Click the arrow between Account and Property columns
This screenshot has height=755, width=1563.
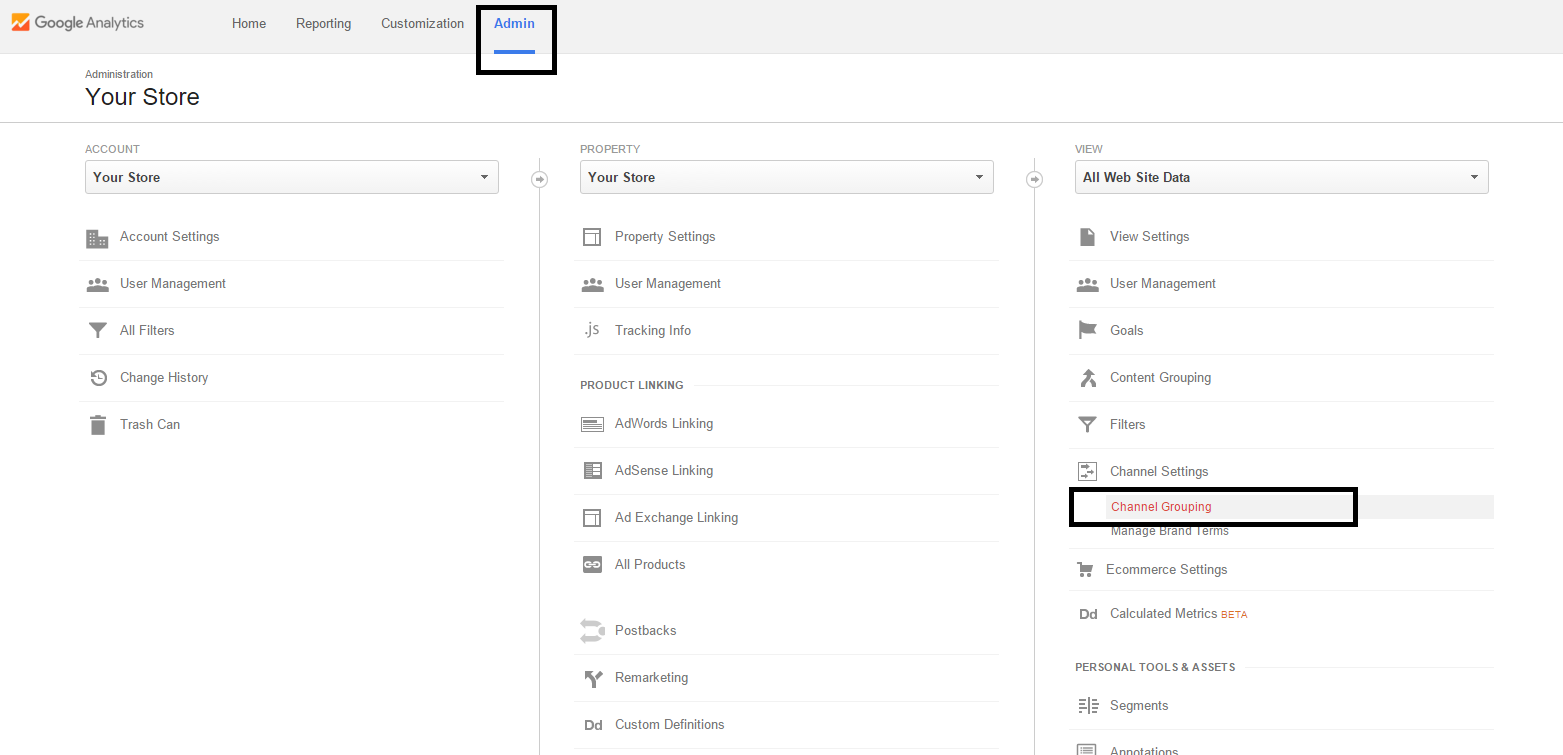pos(539,179)
